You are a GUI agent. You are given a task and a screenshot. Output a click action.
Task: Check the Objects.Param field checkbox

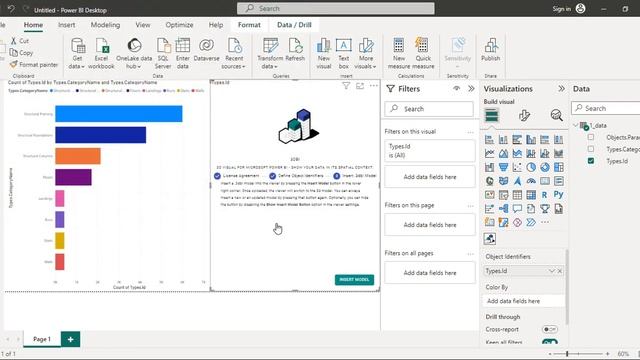591,137
